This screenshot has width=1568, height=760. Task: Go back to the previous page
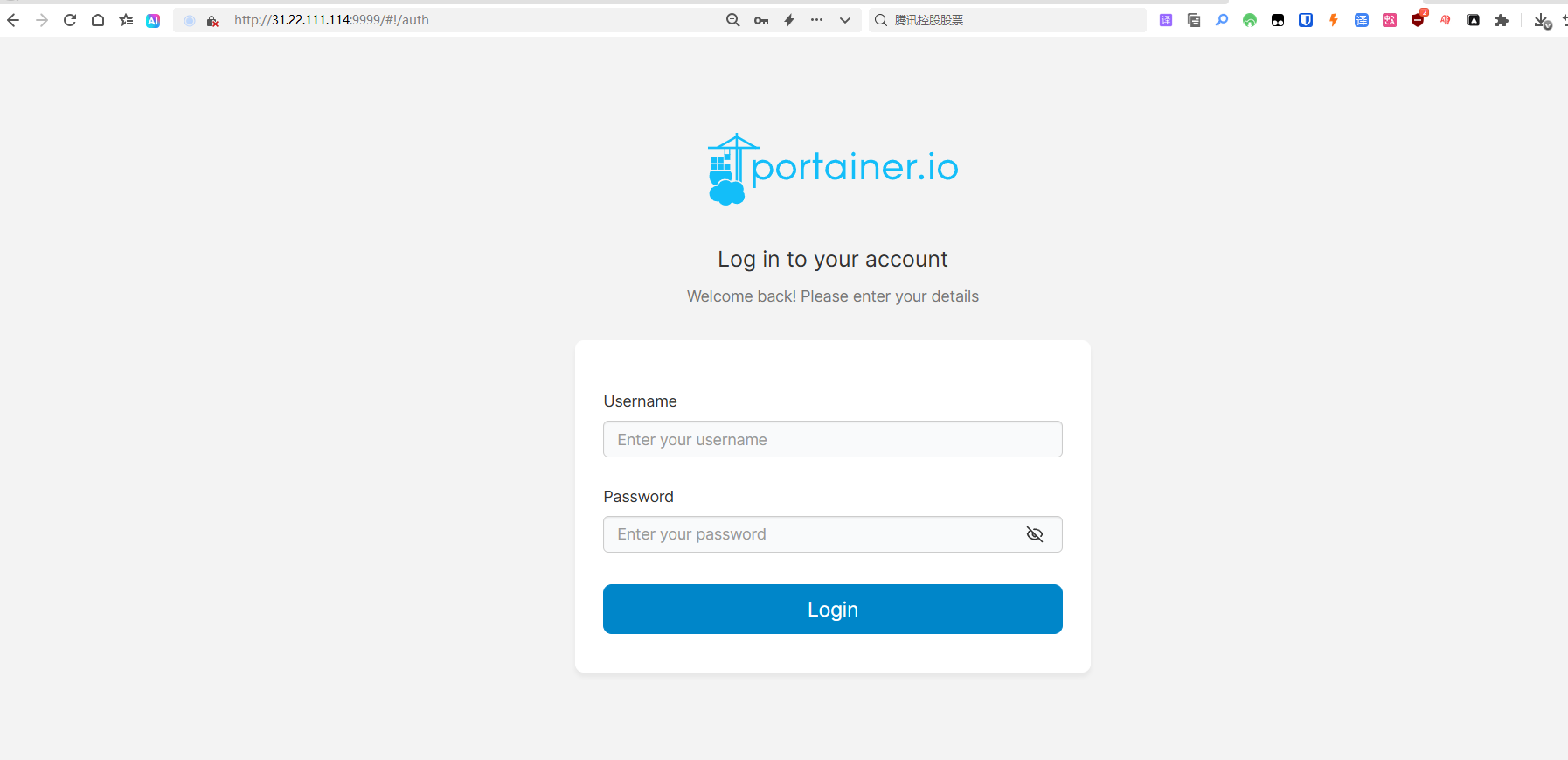click(x=13, y=20)
